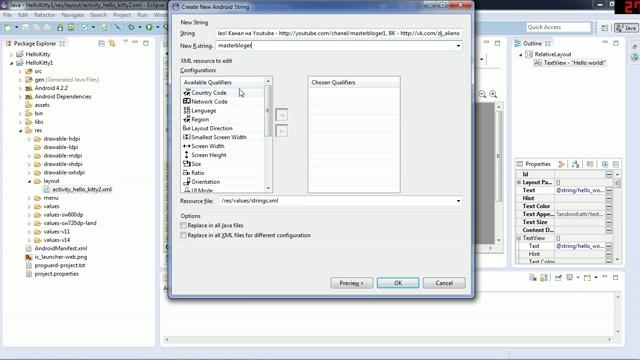Screen dimensions: 640x360
Task: Collapse RelativeLayout node in Outline
Action: 520,54
